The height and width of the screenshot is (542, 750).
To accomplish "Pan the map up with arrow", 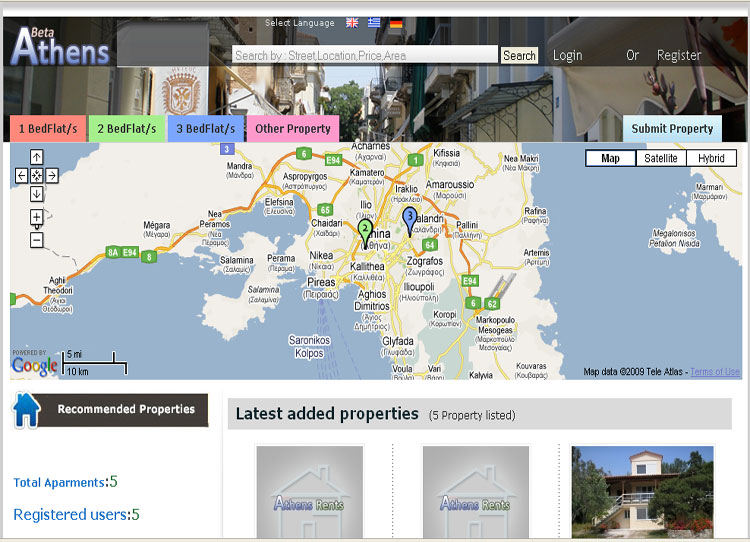I will coord(37,157).
